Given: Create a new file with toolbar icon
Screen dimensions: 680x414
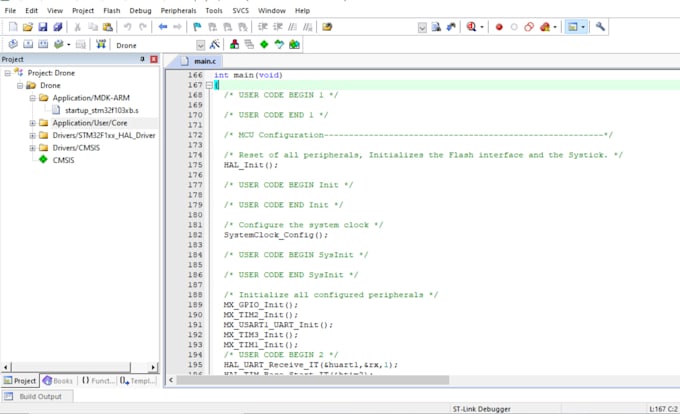Looking at the screenshot, I should tap(13, 27).
